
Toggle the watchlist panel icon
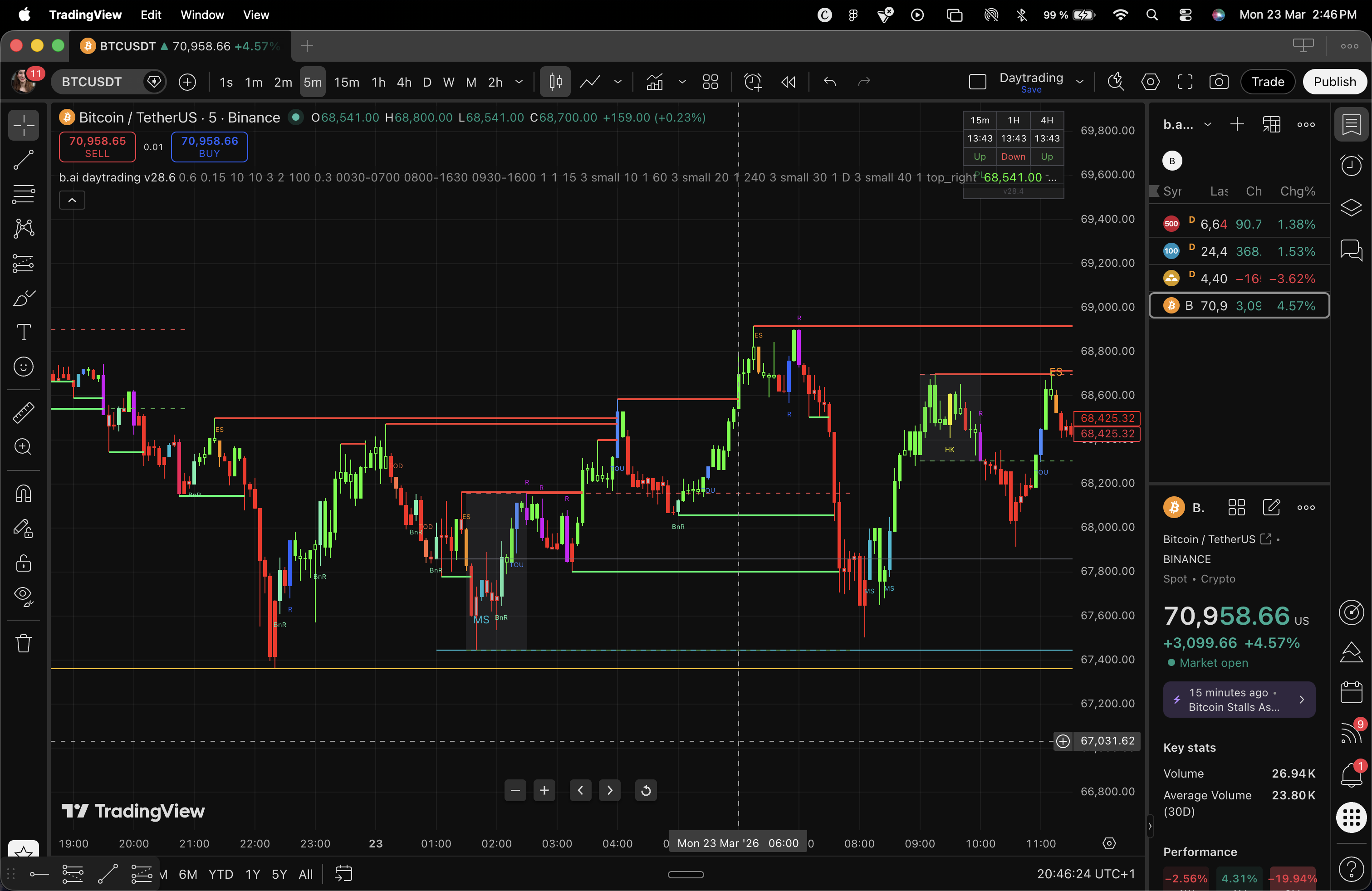coord(1351,124)
